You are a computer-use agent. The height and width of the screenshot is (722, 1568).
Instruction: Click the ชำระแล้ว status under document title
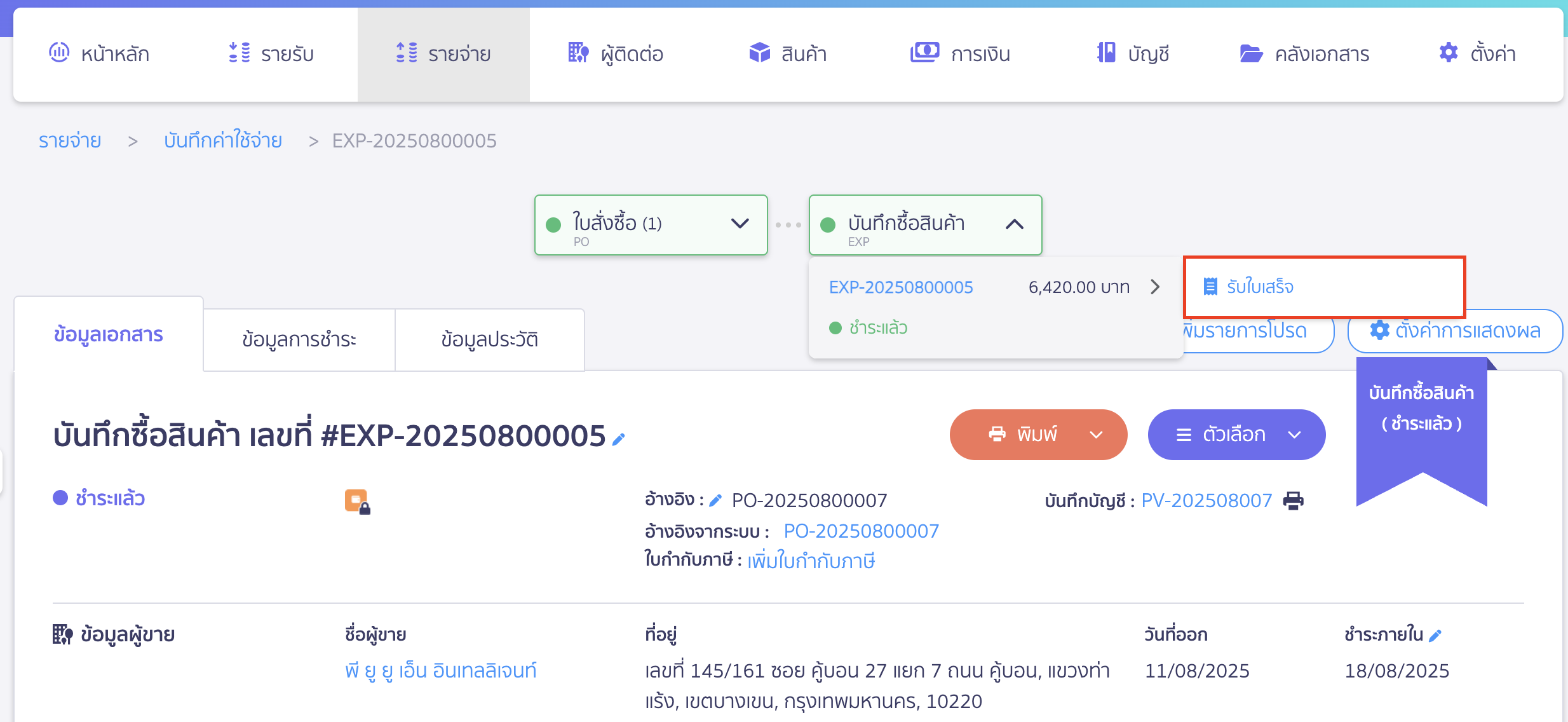click(99, 498)
